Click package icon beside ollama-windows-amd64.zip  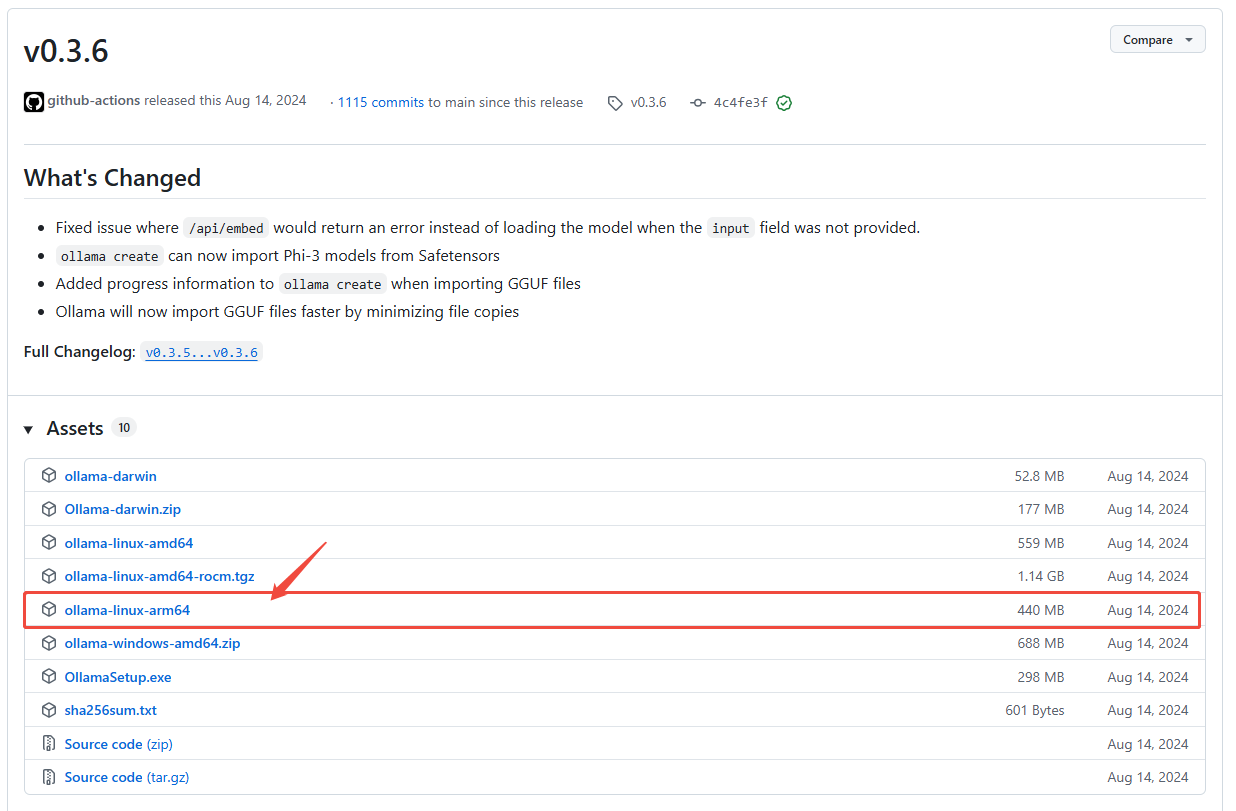point(49,643)
